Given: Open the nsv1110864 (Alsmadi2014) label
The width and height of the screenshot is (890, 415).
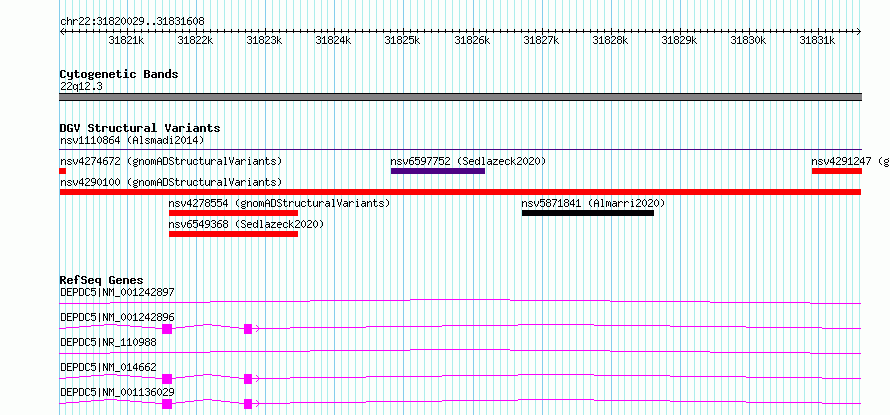Looking at the screenshot, I should tap(132, 140).
